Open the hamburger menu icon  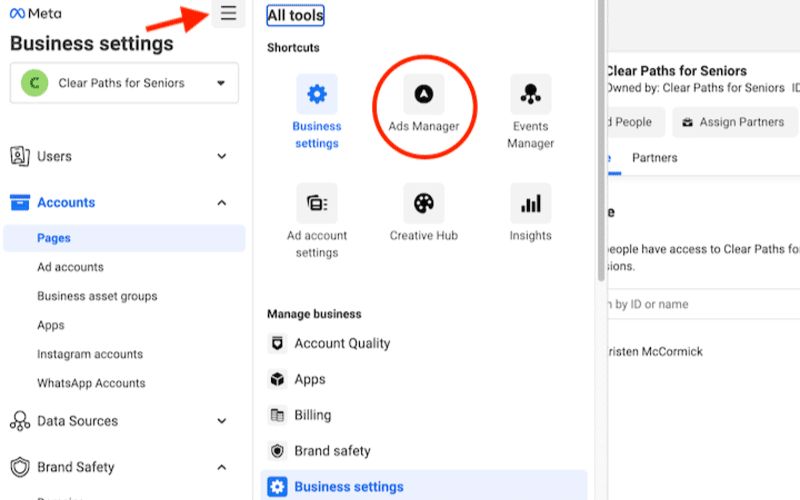point(228,13)
